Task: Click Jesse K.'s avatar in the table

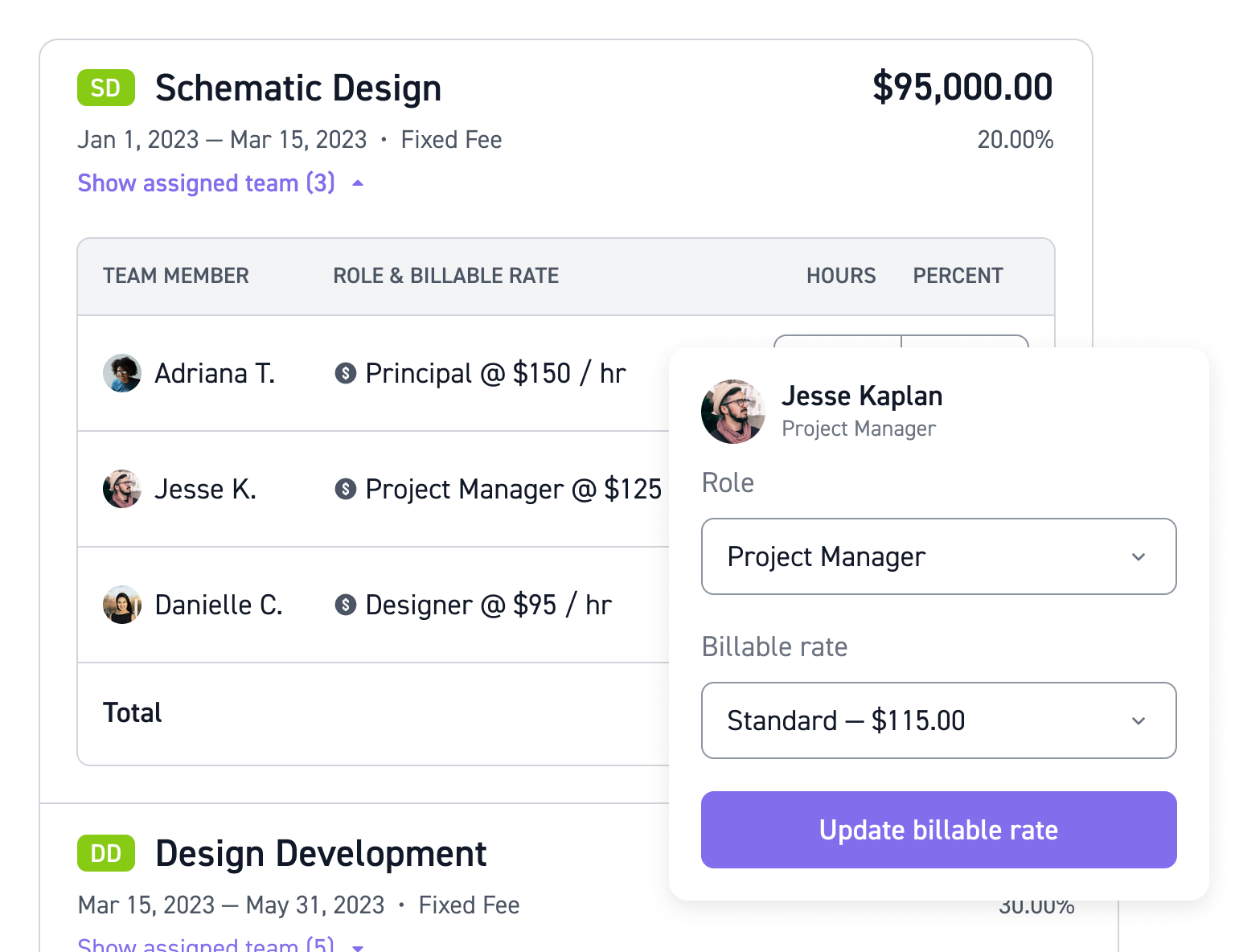Action: (122, 489)
